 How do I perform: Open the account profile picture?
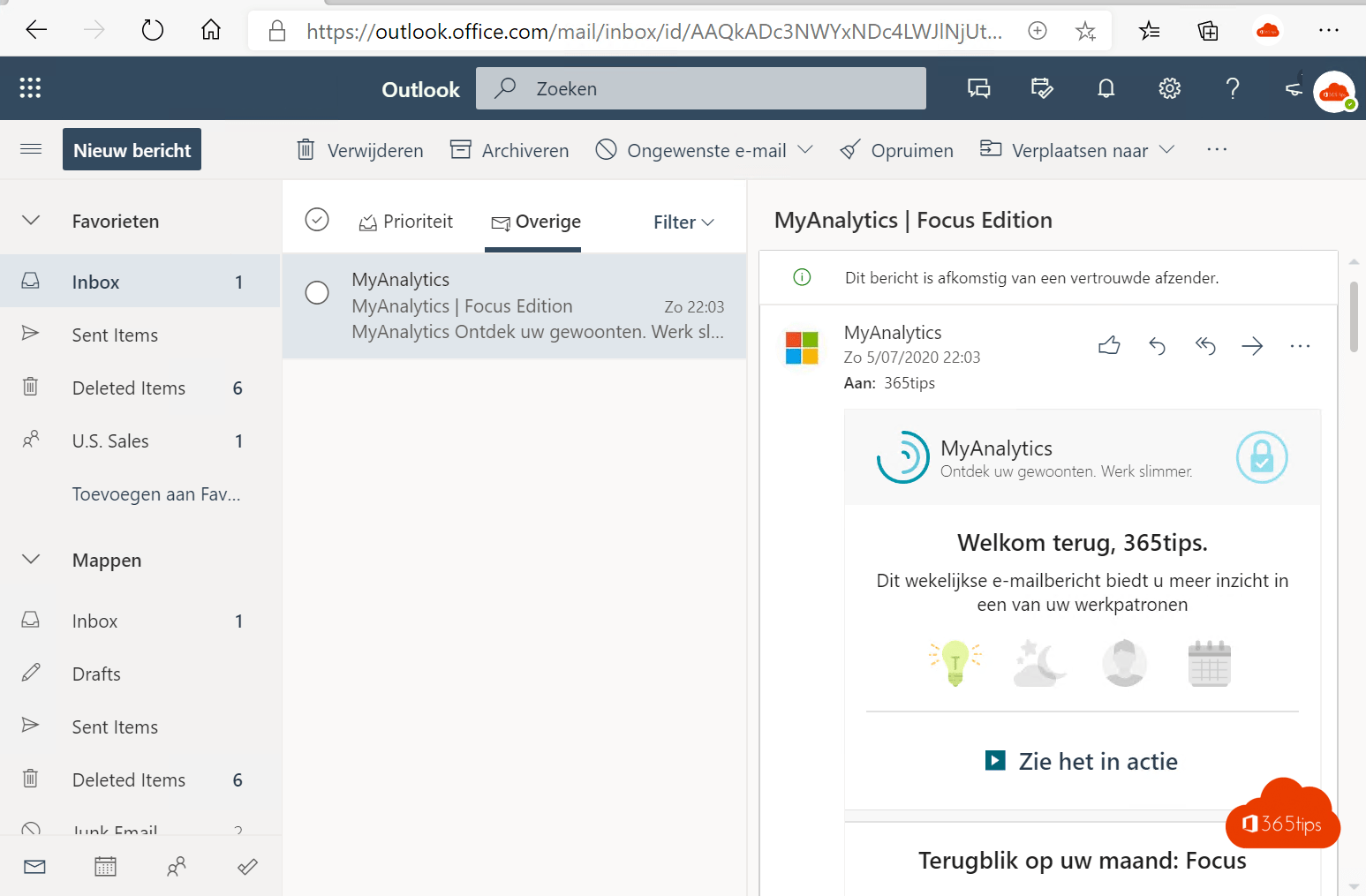pyautogui.click(x=1334, y=91)
